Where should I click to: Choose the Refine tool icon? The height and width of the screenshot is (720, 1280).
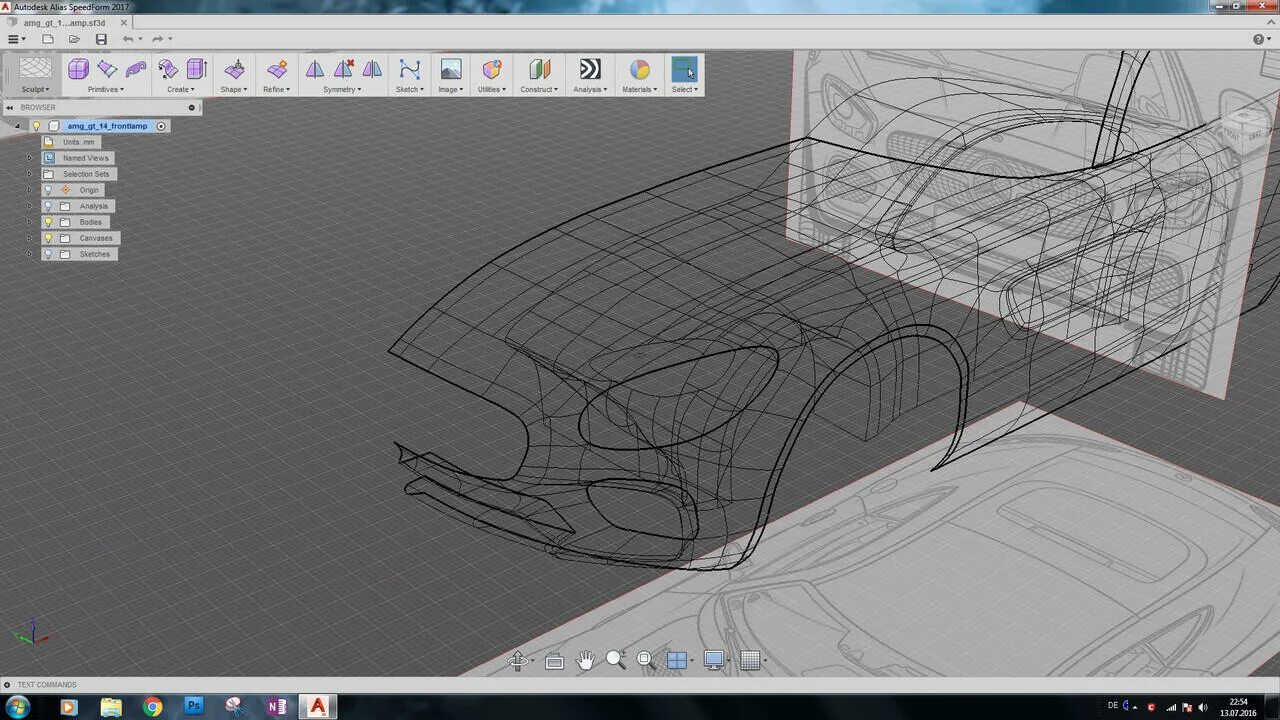click(x=277, y=69)
